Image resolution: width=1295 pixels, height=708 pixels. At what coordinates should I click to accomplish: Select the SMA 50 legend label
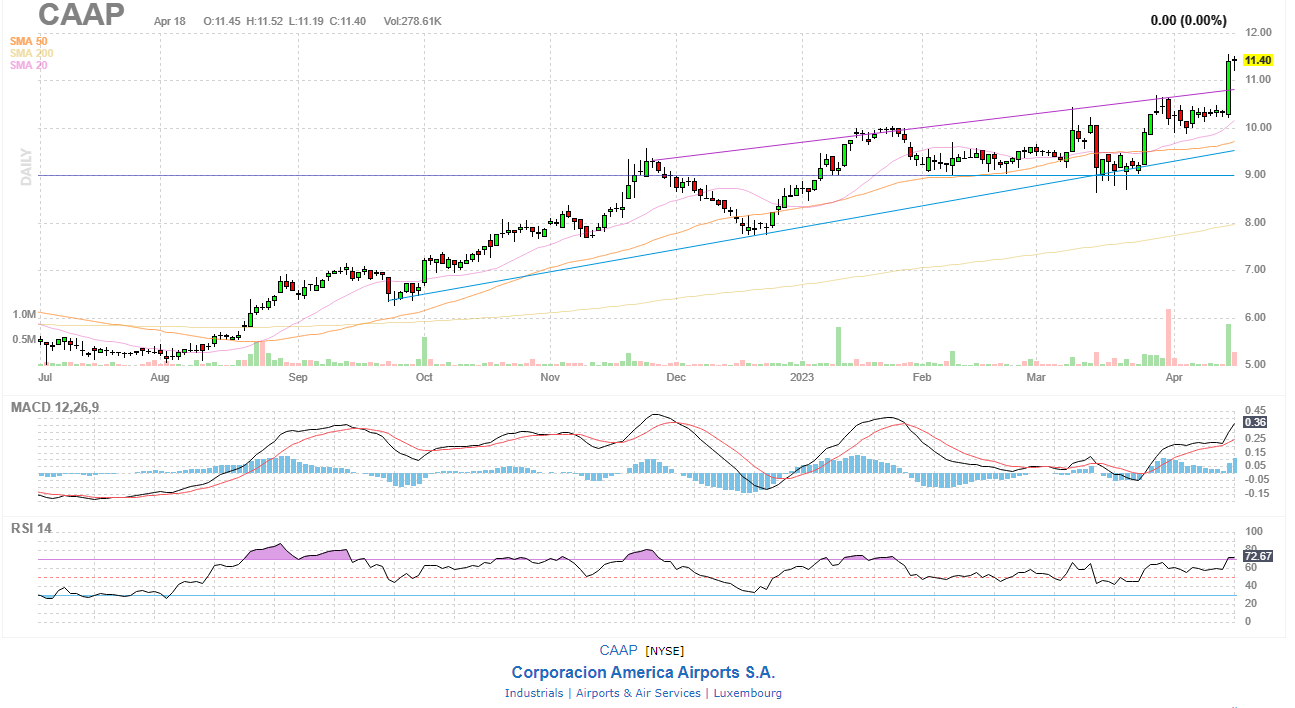click(x=29, y=41)
